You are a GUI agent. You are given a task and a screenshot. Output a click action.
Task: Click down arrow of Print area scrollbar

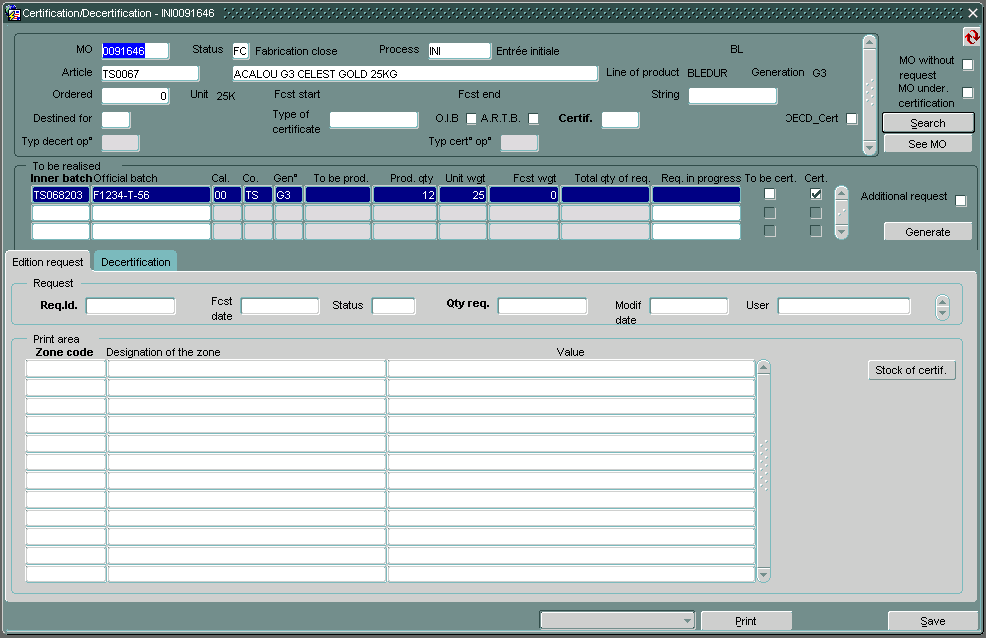pyautogui.click(x=763, y=575)
